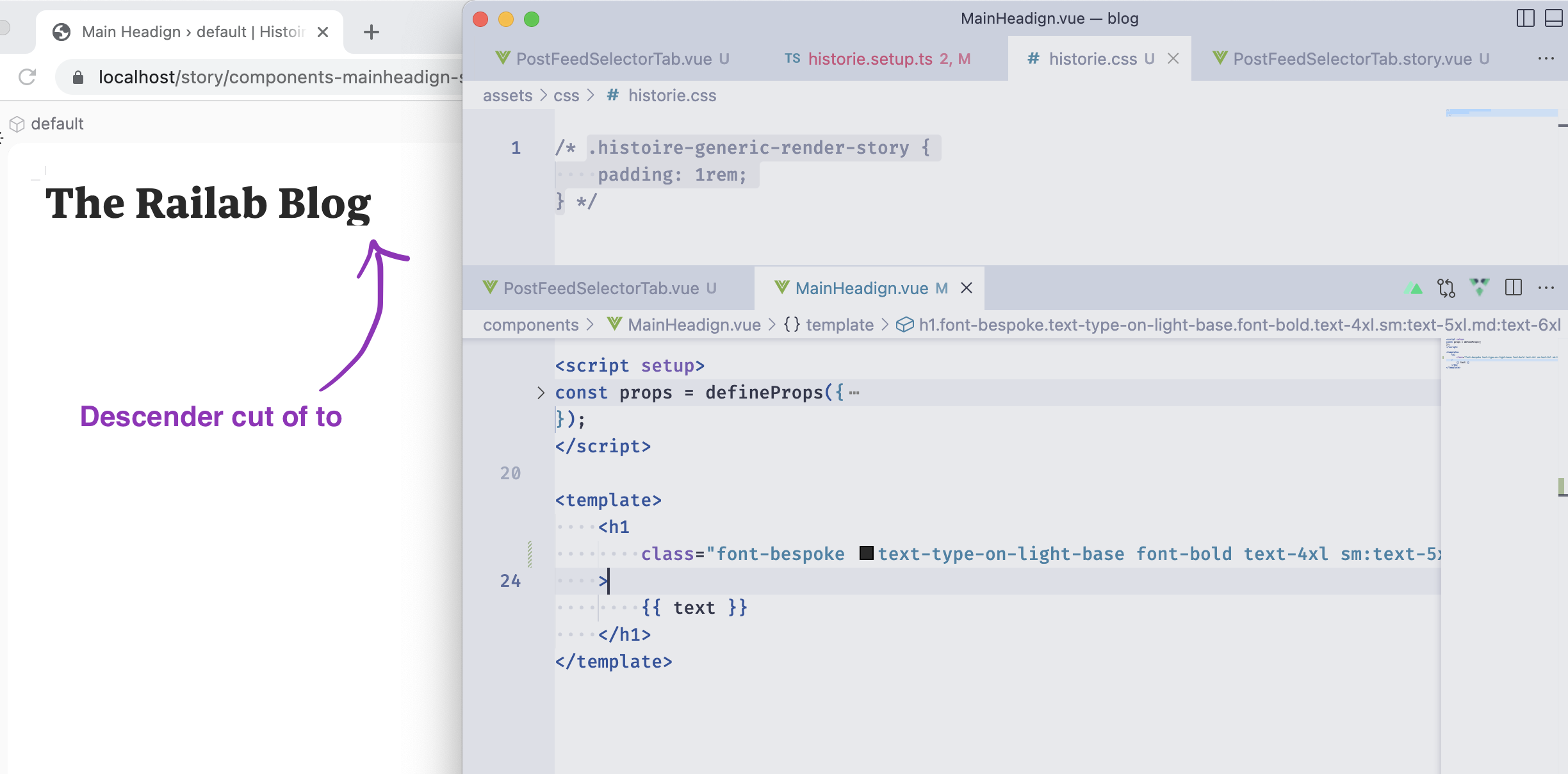Click historie.css breadcrumb
The height and width of the screenshot is (774, 1568).
click(x=662, y=95)
